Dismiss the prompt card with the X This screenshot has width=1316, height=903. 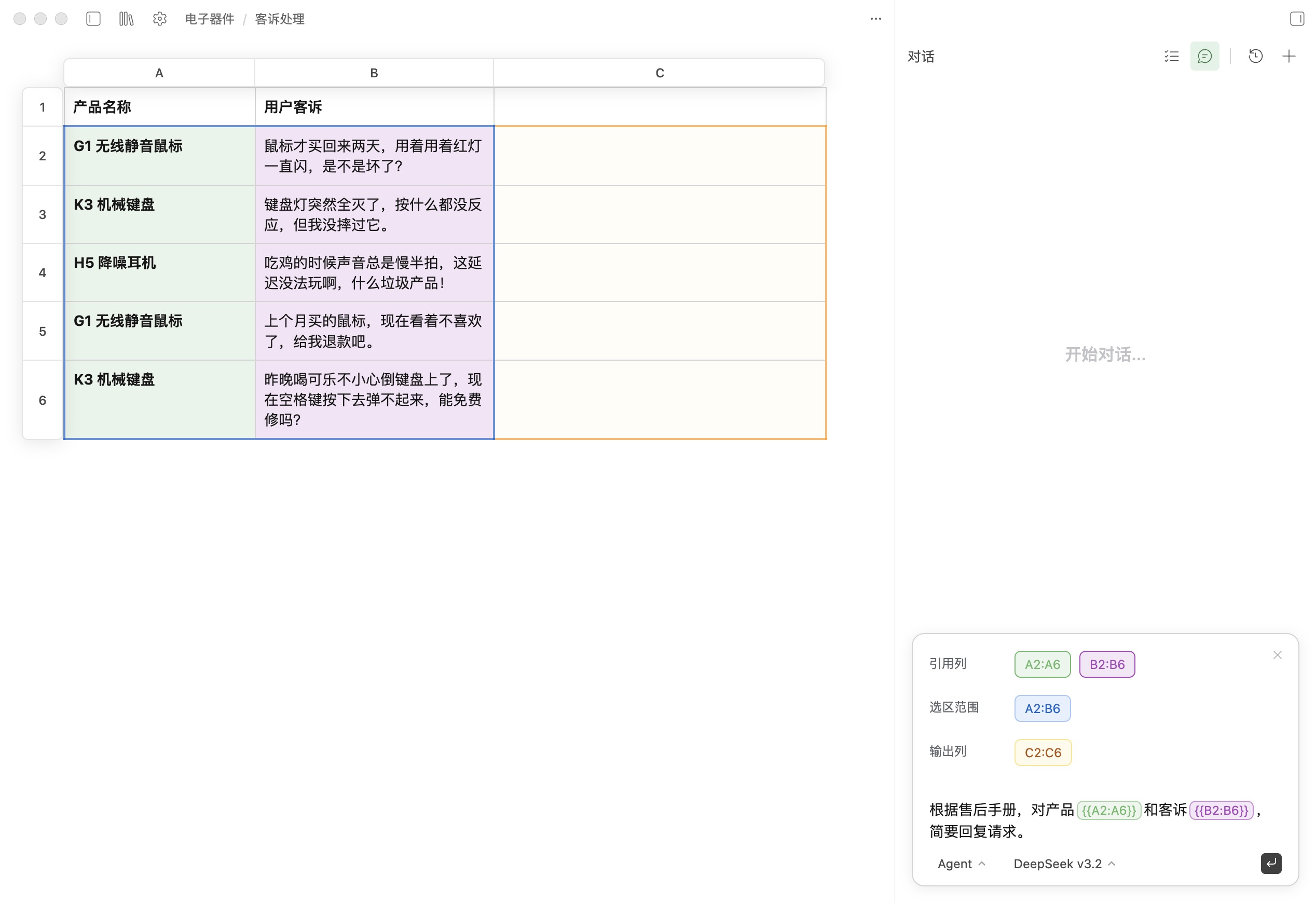point(1277,654)
